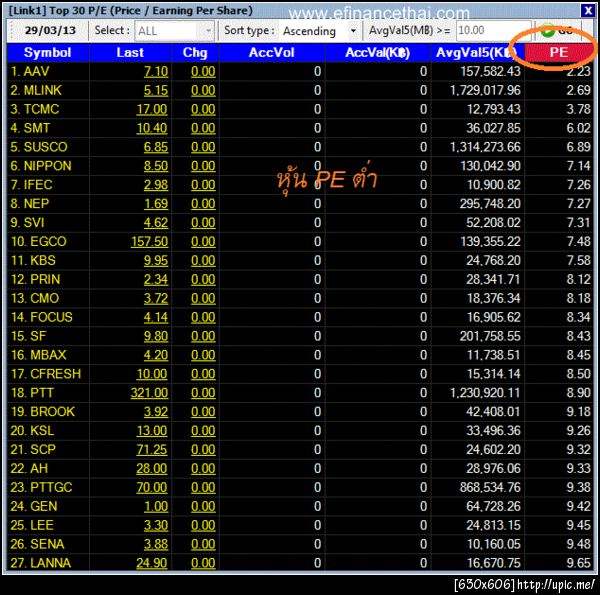Image resolution: width=600 pixels, height=595 pixels.
Task: Select the SF symbol
Action: 38,336
